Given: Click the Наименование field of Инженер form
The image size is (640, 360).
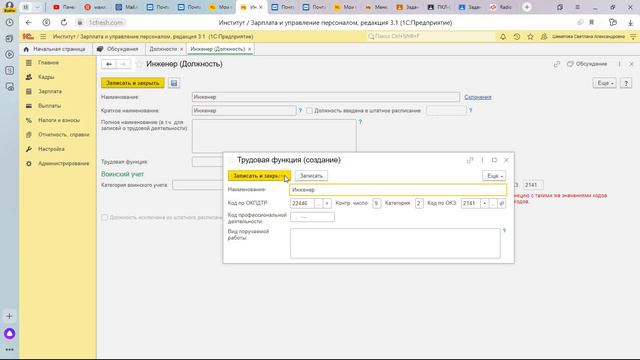Looking at the screenshot, I should [x=326, y=97].
